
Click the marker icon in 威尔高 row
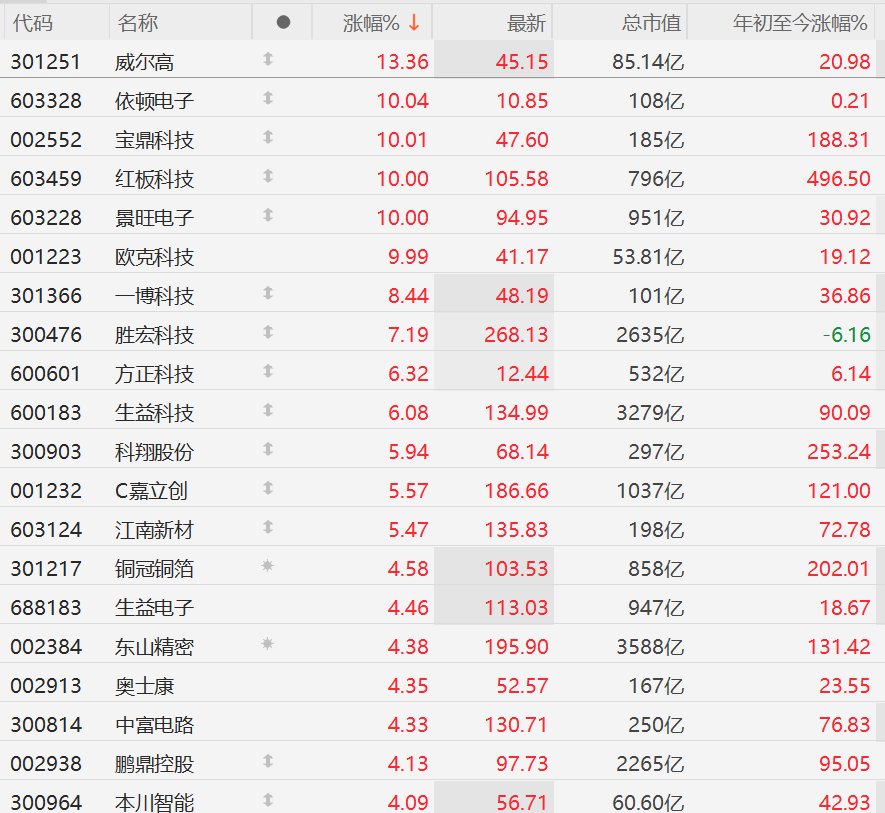click(x=268, y=59)
